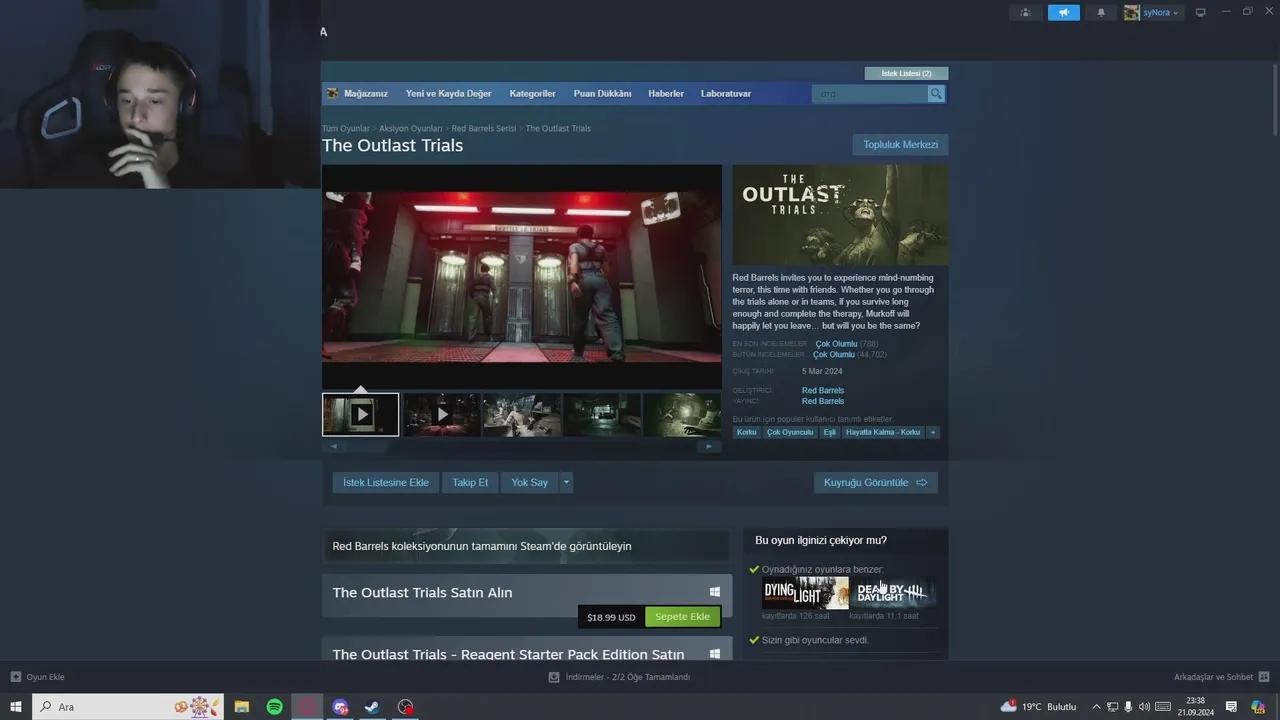Click the magnifier icon in store search bar

click(x=935, y=93)
